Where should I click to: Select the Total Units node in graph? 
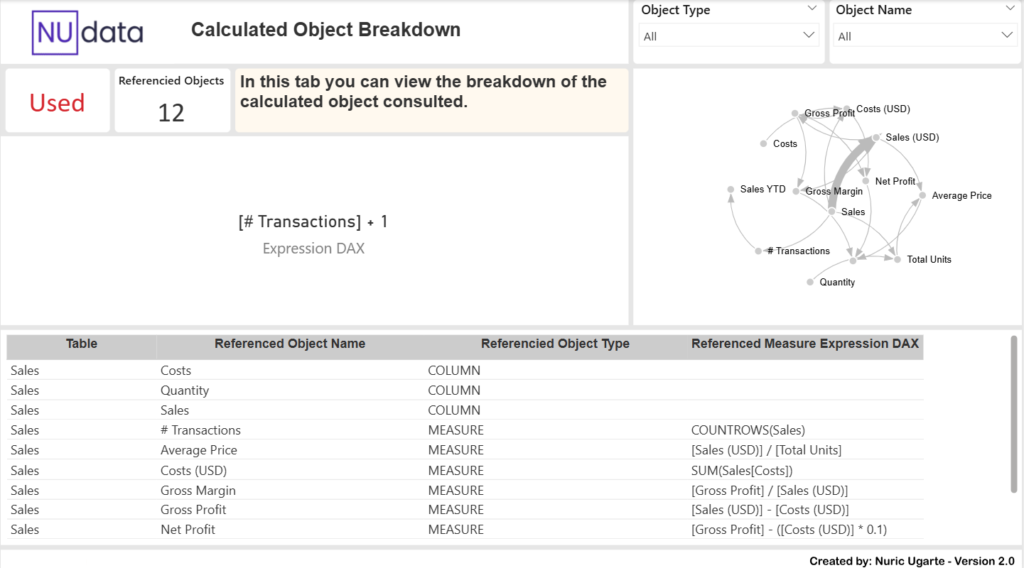(898, 260)
